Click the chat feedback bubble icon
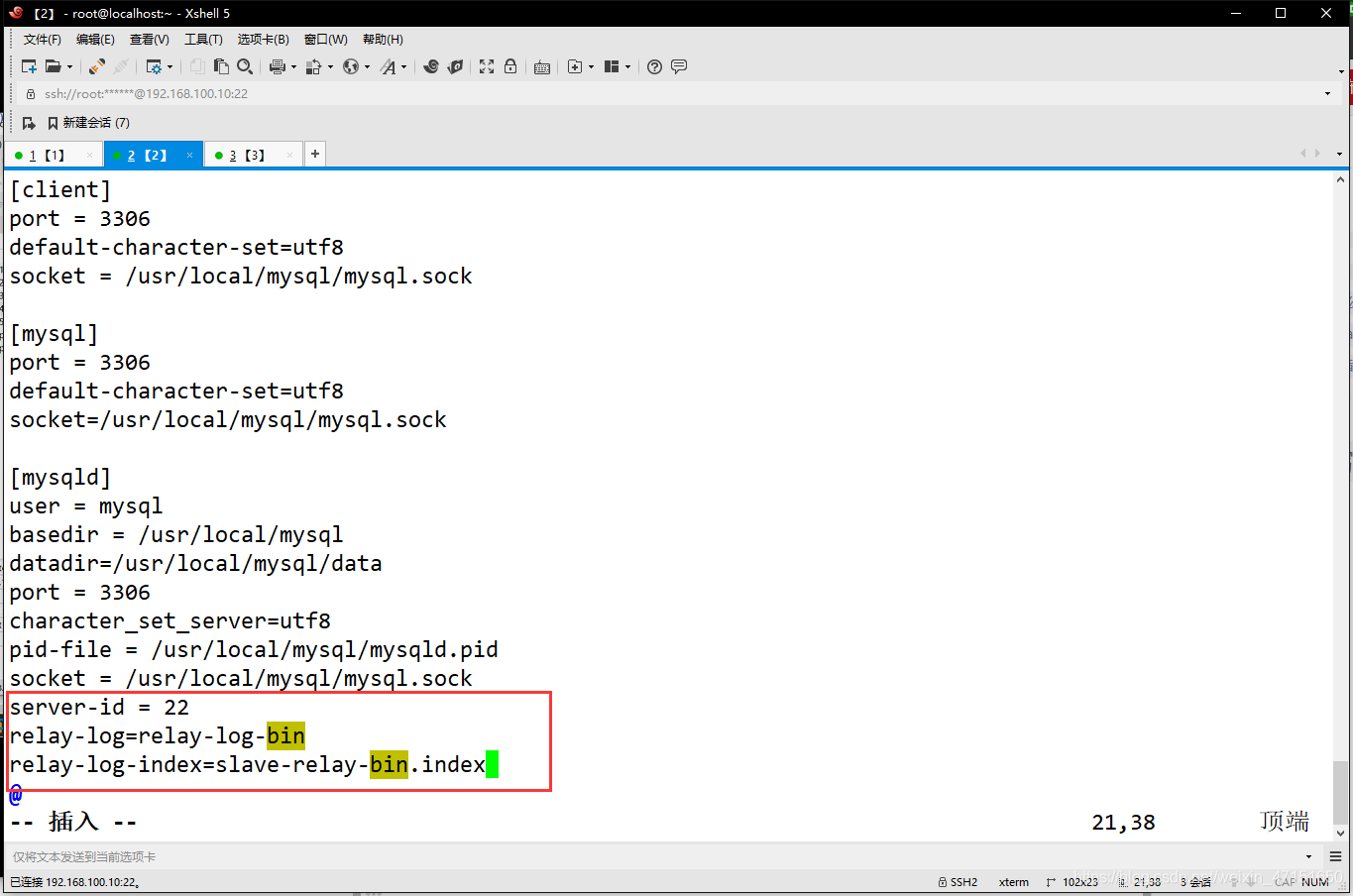 point(679,66)
